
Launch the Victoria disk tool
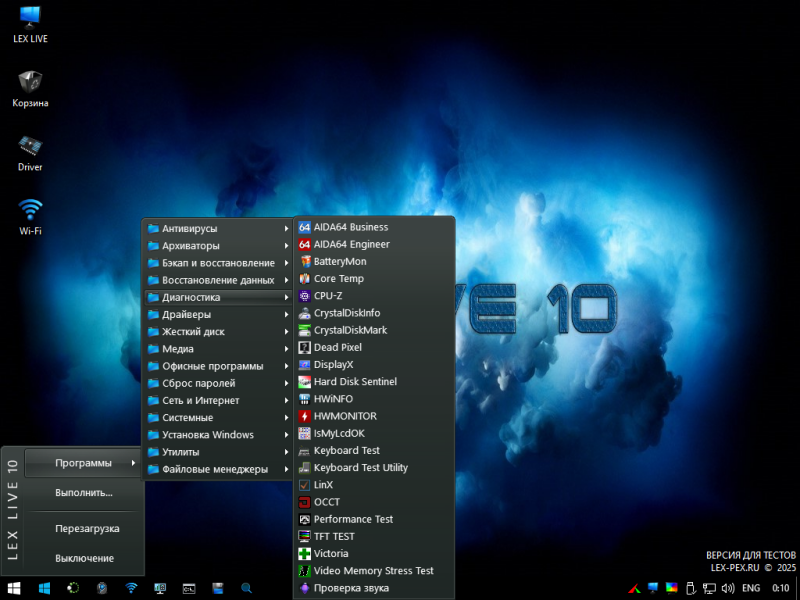click(331, 553)
